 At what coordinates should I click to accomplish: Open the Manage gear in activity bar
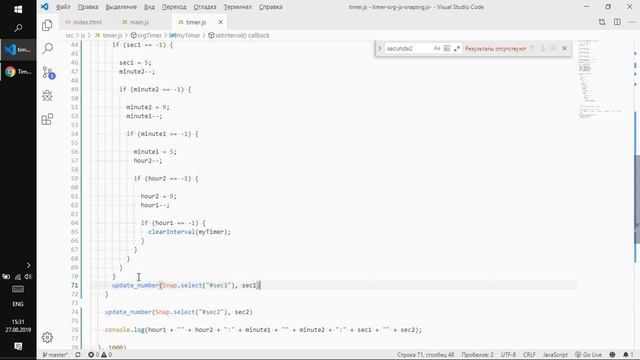tap(47, 338)
